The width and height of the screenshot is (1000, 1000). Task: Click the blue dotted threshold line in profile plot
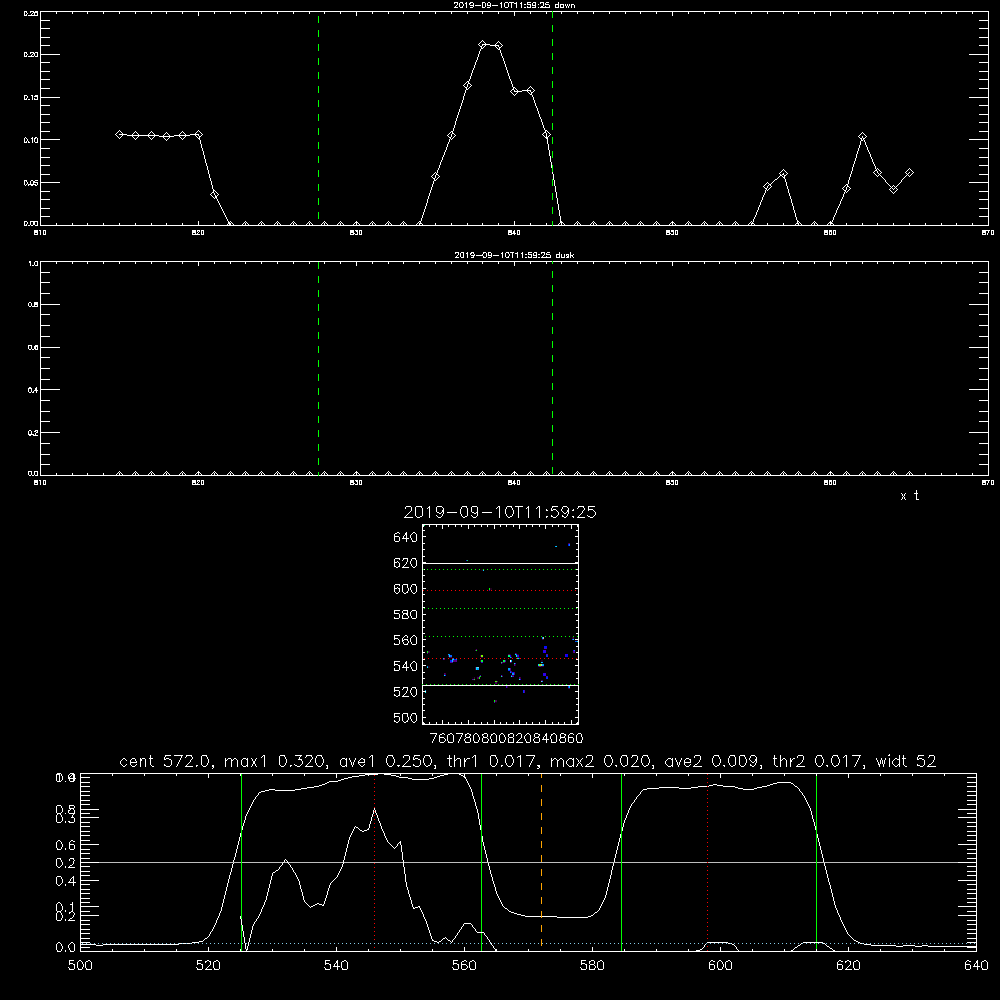click(528, 943)
